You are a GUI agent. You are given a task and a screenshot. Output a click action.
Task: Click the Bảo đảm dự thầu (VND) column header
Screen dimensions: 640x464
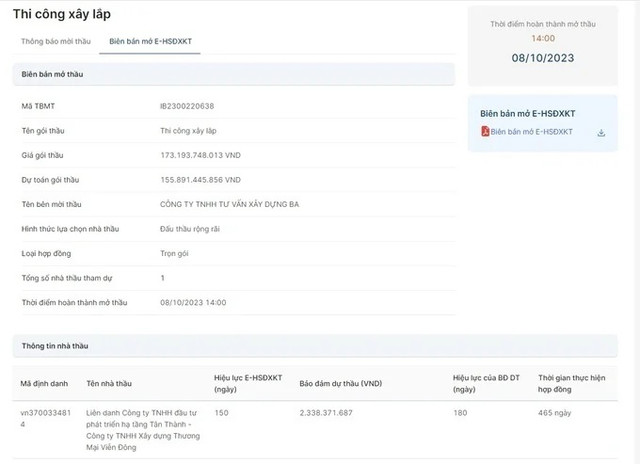tap(340, 384)
